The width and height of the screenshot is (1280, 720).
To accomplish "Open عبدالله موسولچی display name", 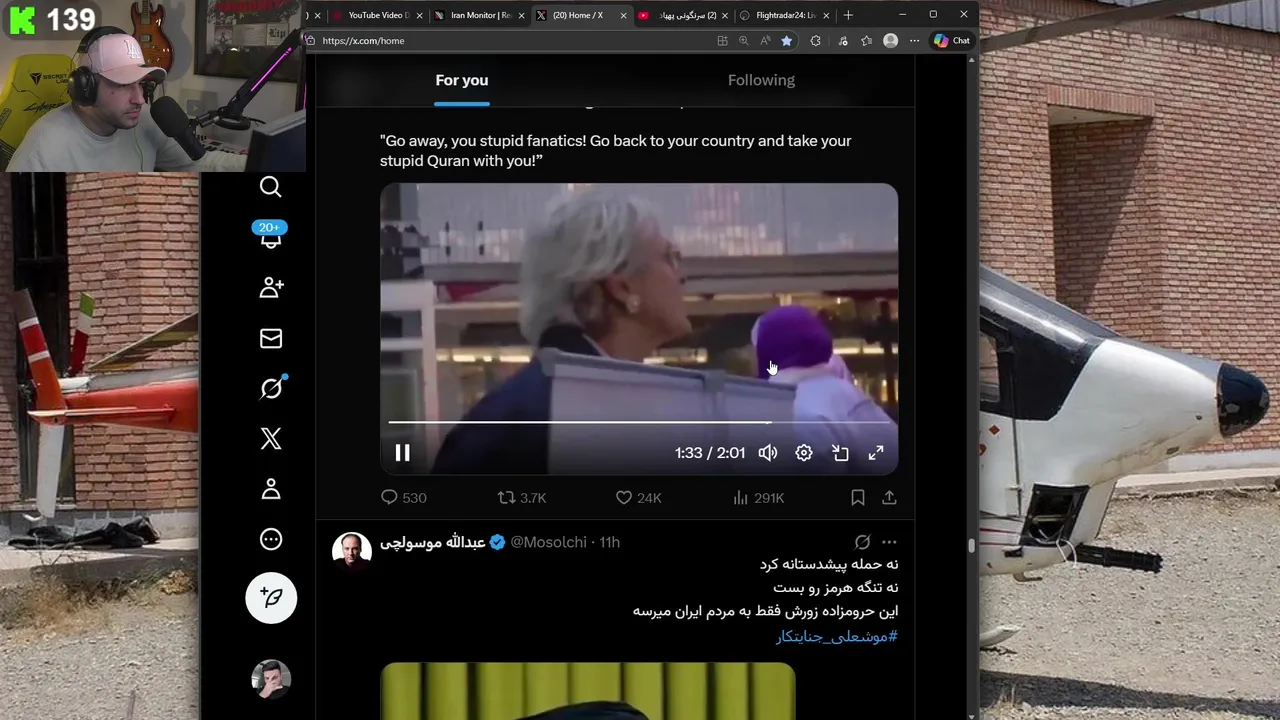I will click(x=432, y=542).
